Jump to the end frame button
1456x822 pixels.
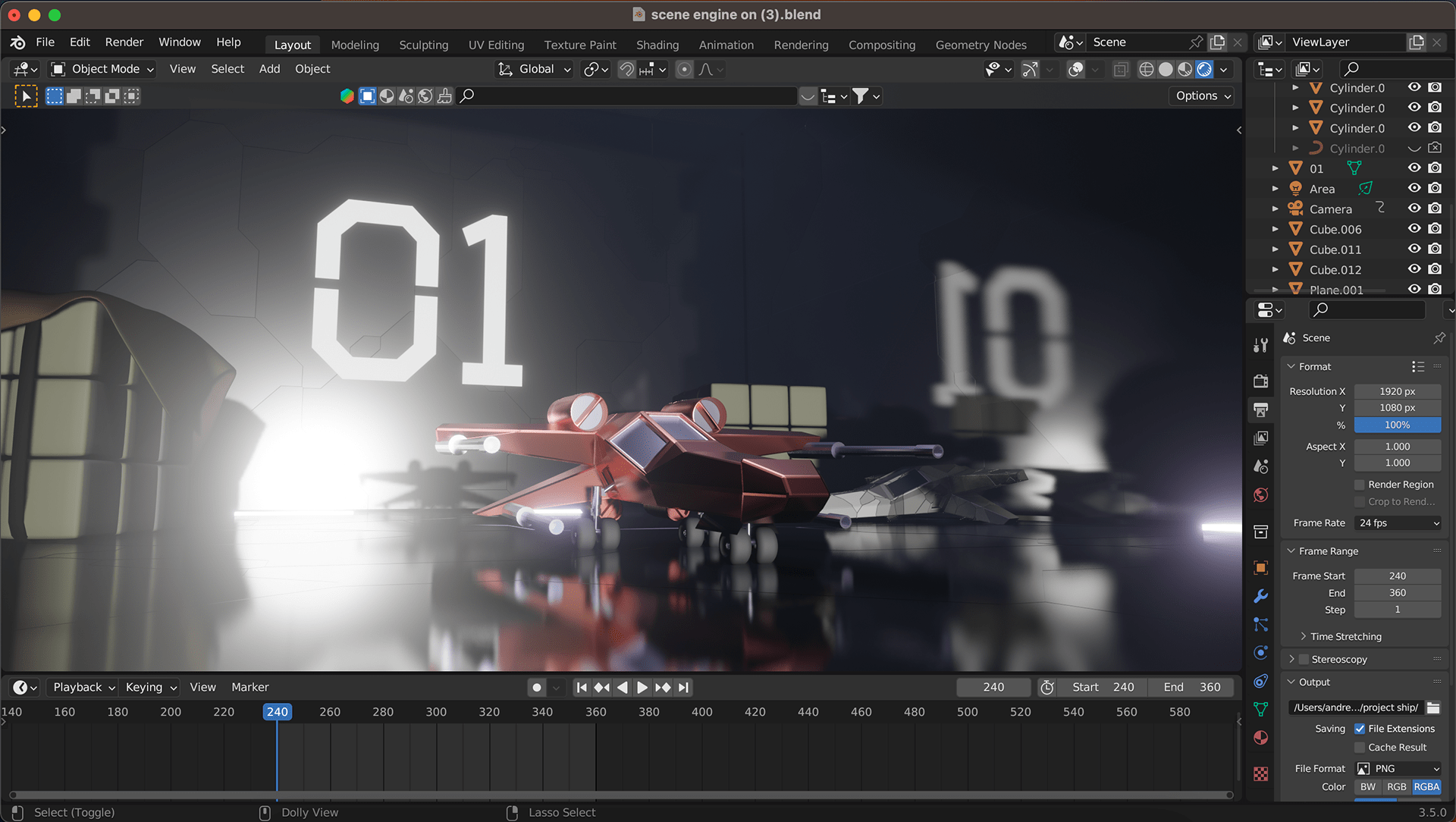pyautogui.click(x=683, y=687)
